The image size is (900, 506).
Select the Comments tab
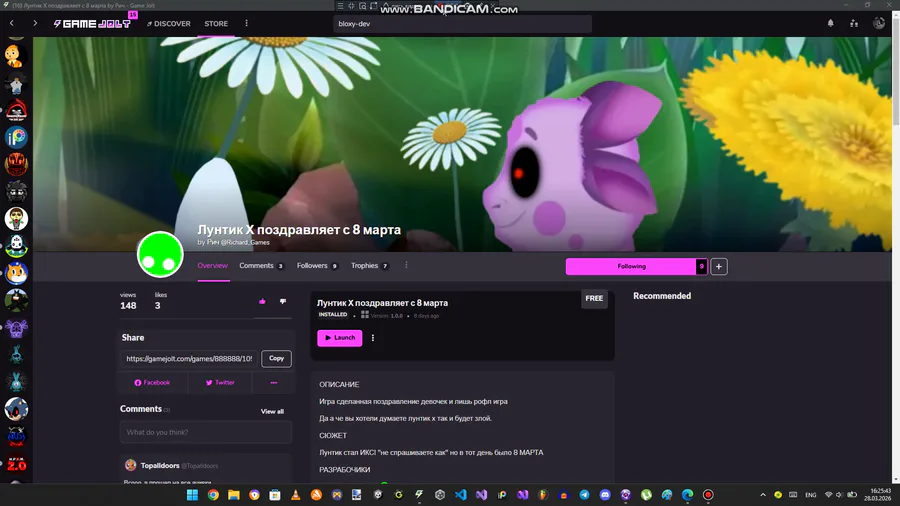click(261, 266)
